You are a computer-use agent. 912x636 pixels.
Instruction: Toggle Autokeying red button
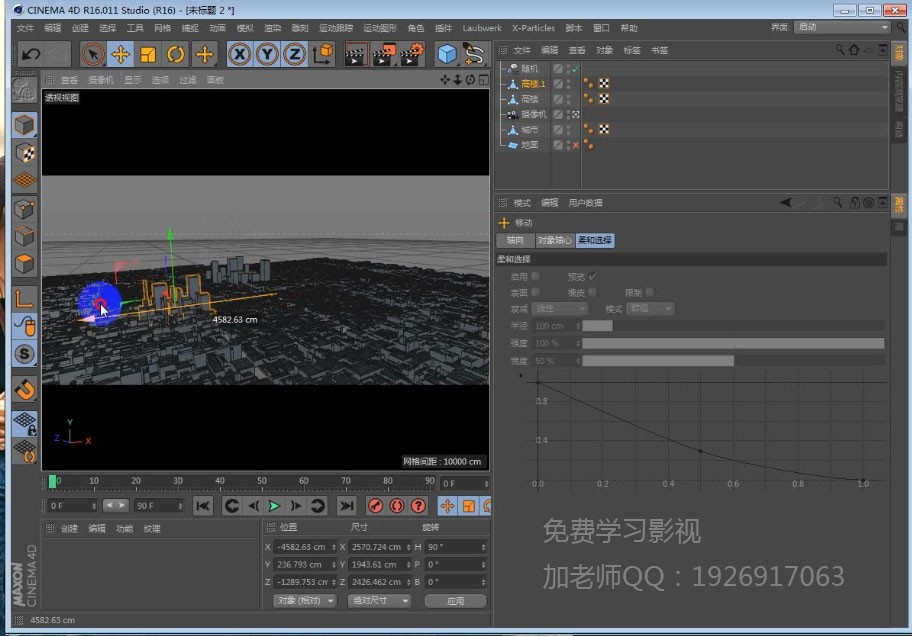[397, 506]
